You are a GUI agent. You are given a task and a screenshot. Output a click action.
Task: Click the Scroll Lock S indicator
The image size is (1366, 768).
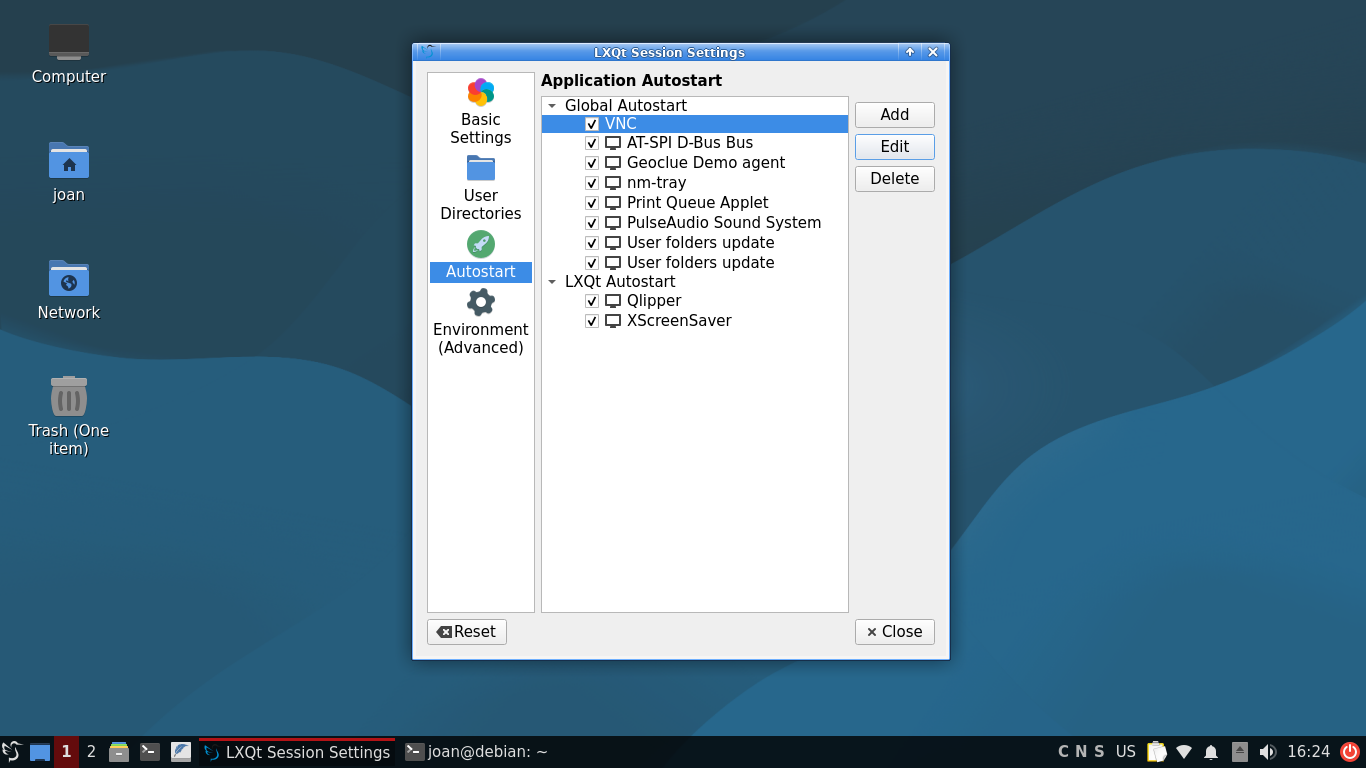1099,751
